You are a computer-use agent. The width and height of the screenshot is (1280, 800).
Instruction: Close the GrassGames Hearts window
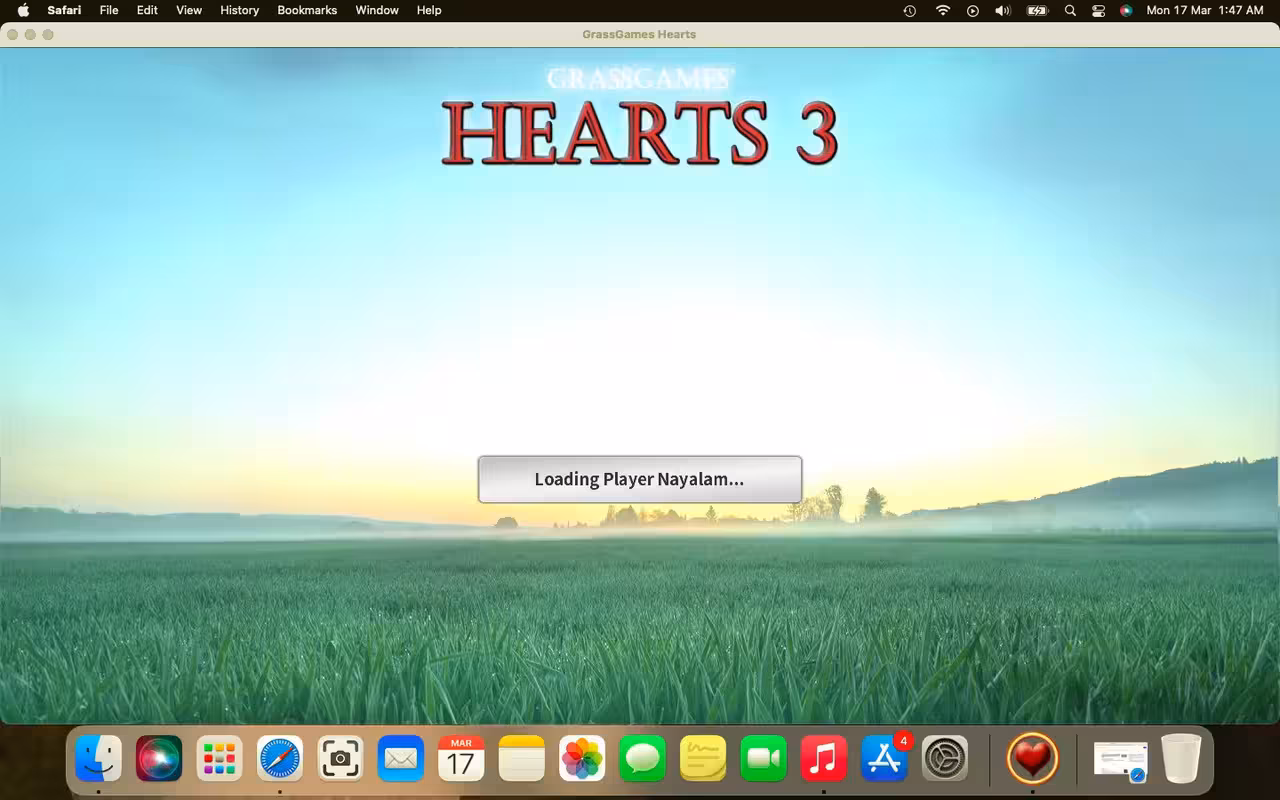point(12,34)
